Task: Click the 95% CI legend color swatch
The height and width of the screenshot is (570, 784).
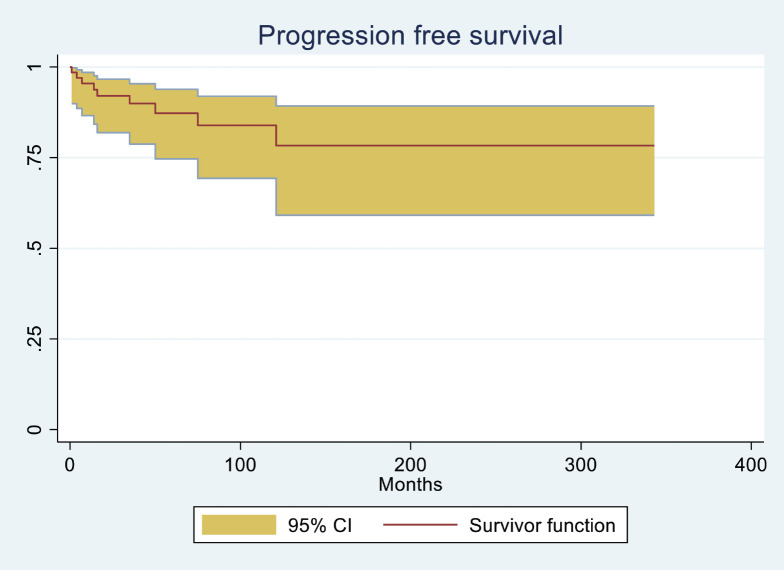Action: coord(239,525)
